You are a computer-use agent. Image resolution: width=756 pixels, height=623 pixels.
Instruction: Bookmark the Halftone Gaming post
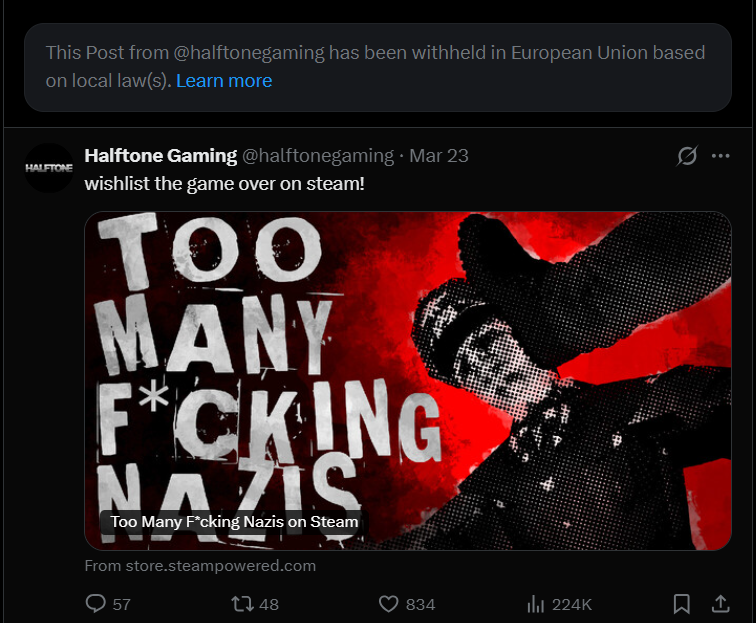point(682,604)
